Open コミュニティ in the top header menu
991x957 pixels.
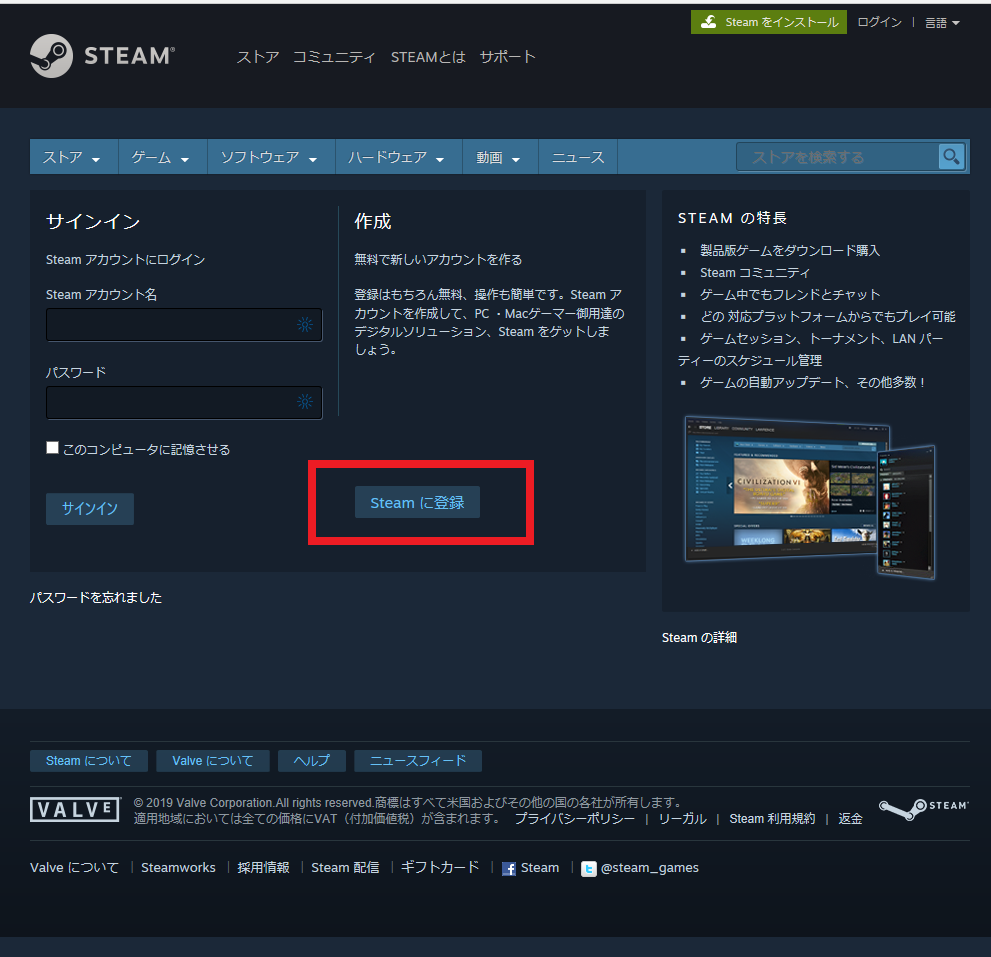coord(334,57)
